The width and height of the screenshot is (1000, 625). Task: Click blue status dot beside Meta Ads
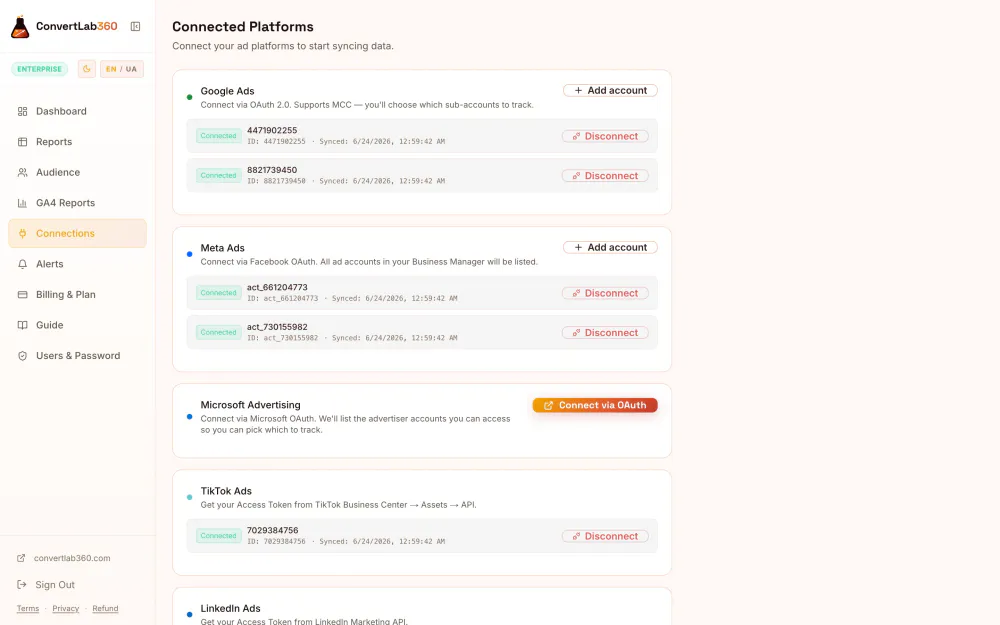click(189, 254)
